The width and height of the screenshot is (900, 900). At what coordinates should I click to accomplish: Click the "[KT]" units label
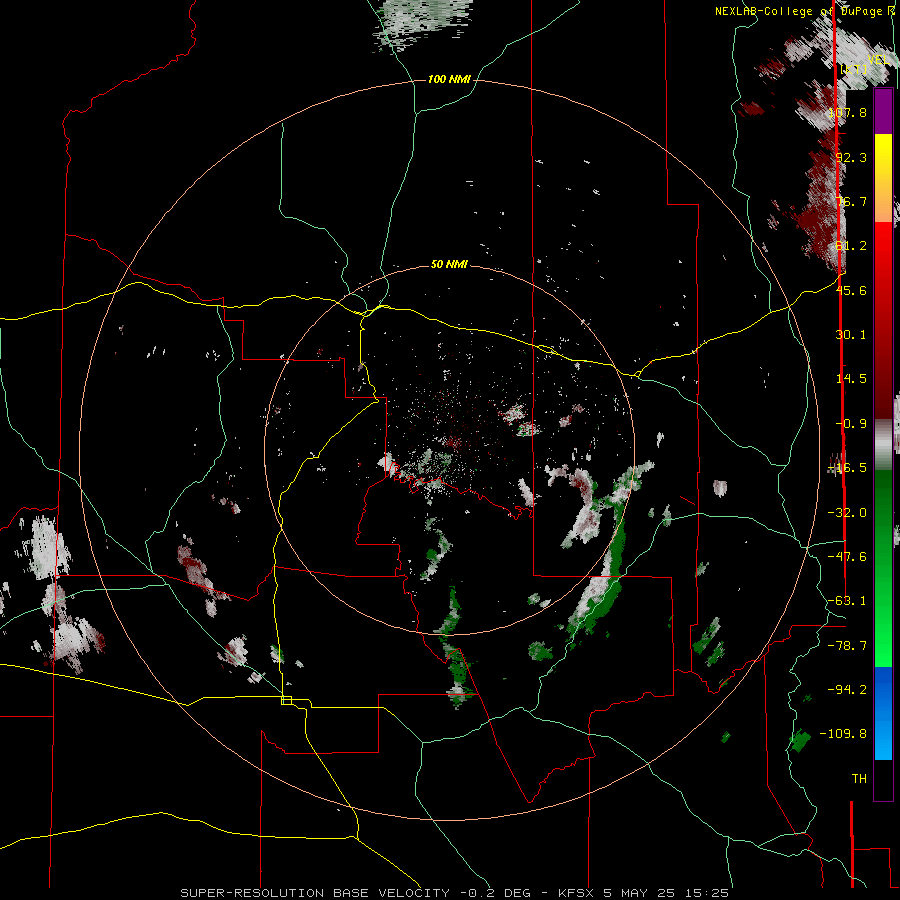854,69
